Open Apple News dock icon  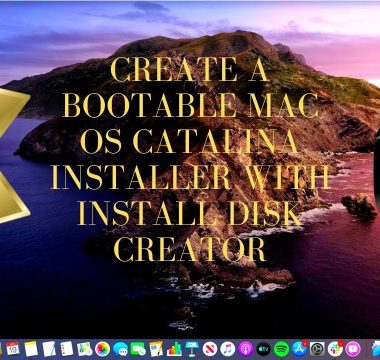pyautogui.click(x=210, y=349)
